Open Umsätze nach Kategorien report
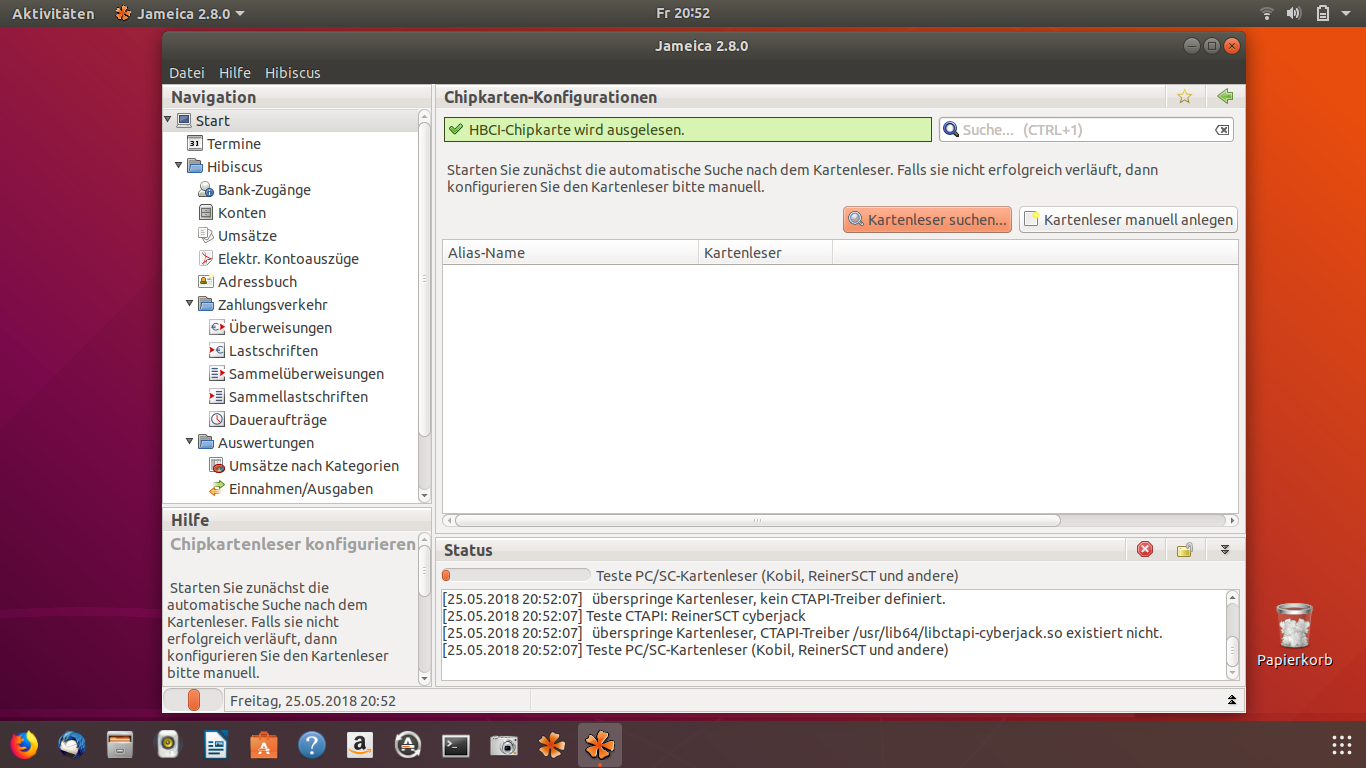 [x=304, y=466]
